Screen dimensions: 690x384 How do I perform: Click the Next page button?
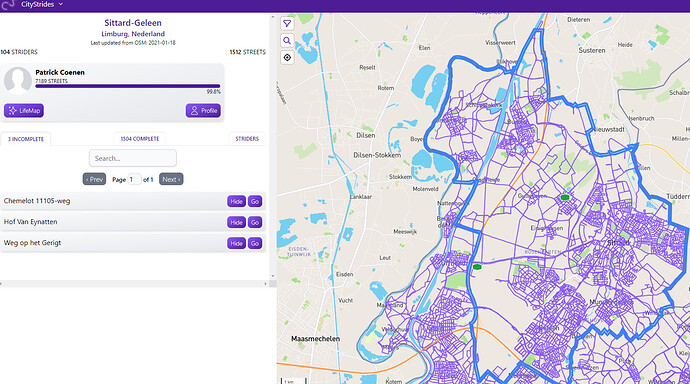[171, 179]
